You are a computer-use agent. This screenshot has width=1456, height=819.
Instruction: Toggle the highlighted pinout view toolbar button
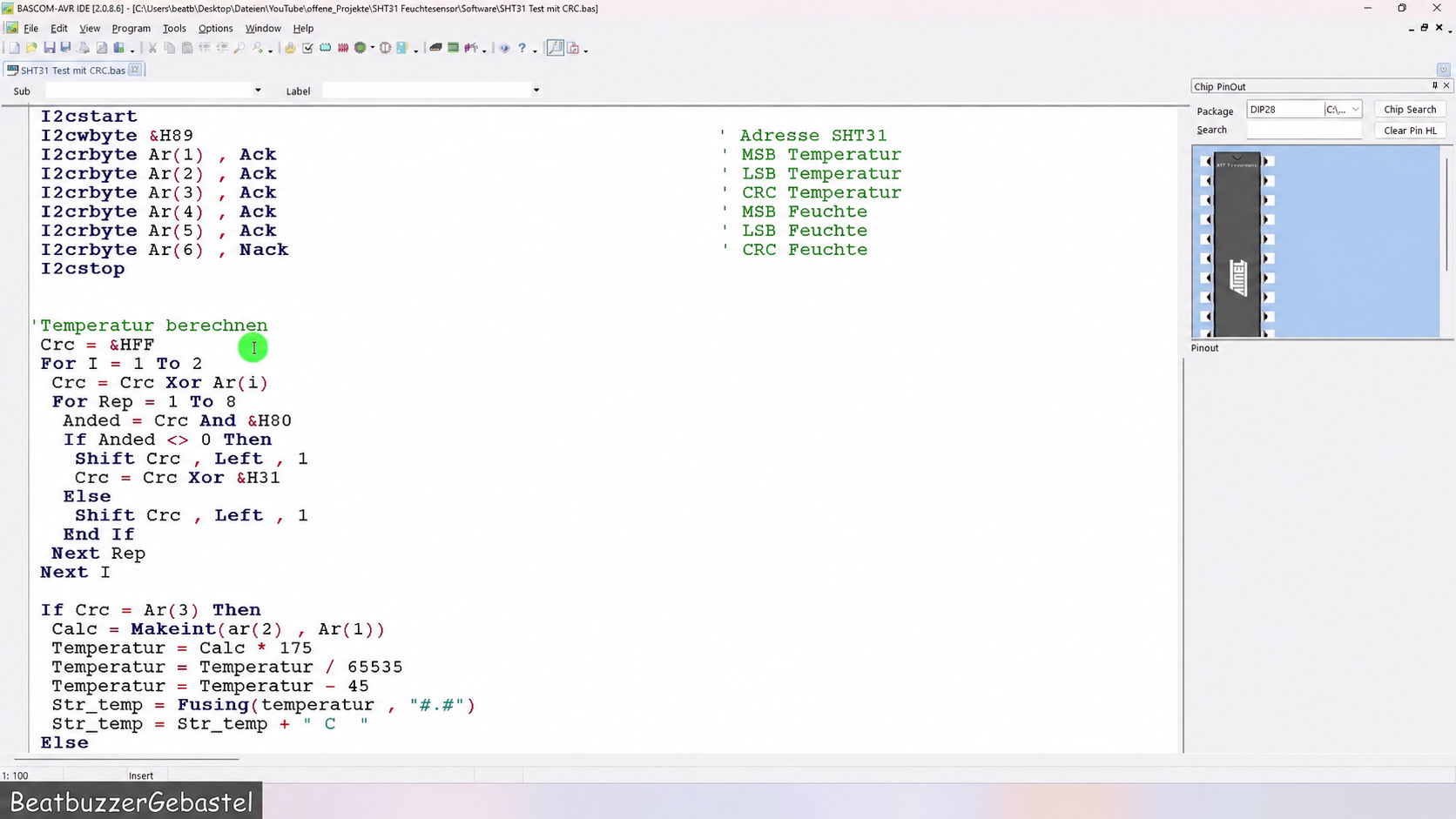pos(555,49)
